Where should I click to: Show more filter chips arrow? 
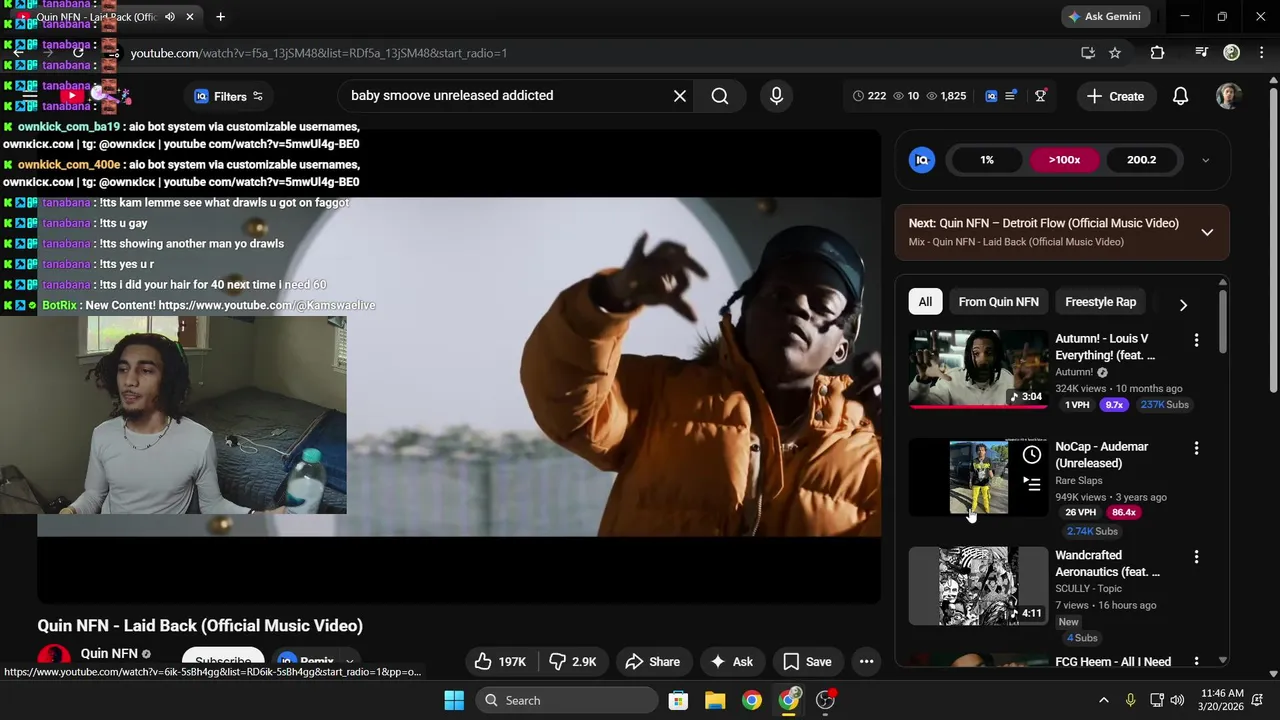coord(1183,304)
